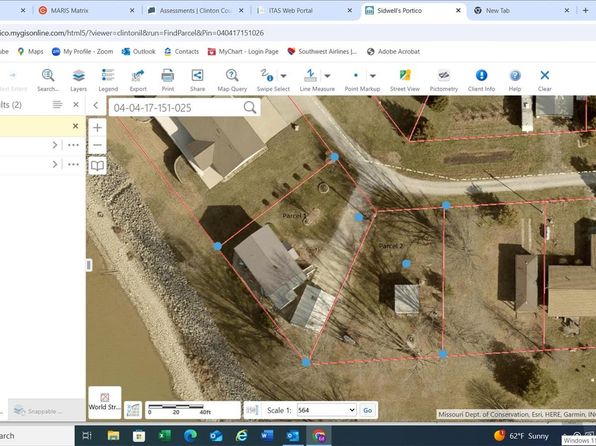Select the Point Markup tool
Screen dimensions: 596x446
[x=356, y=80]
